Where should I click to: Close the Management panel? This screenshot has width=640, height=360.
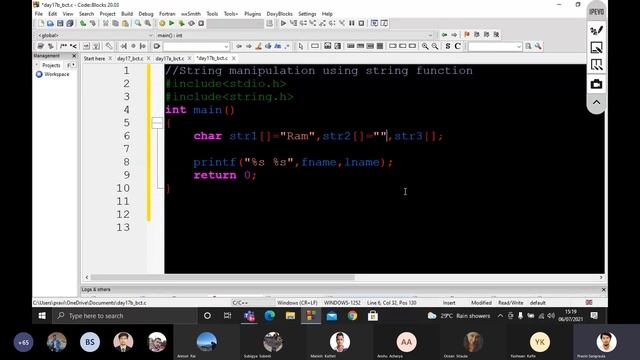click(74, 56)
